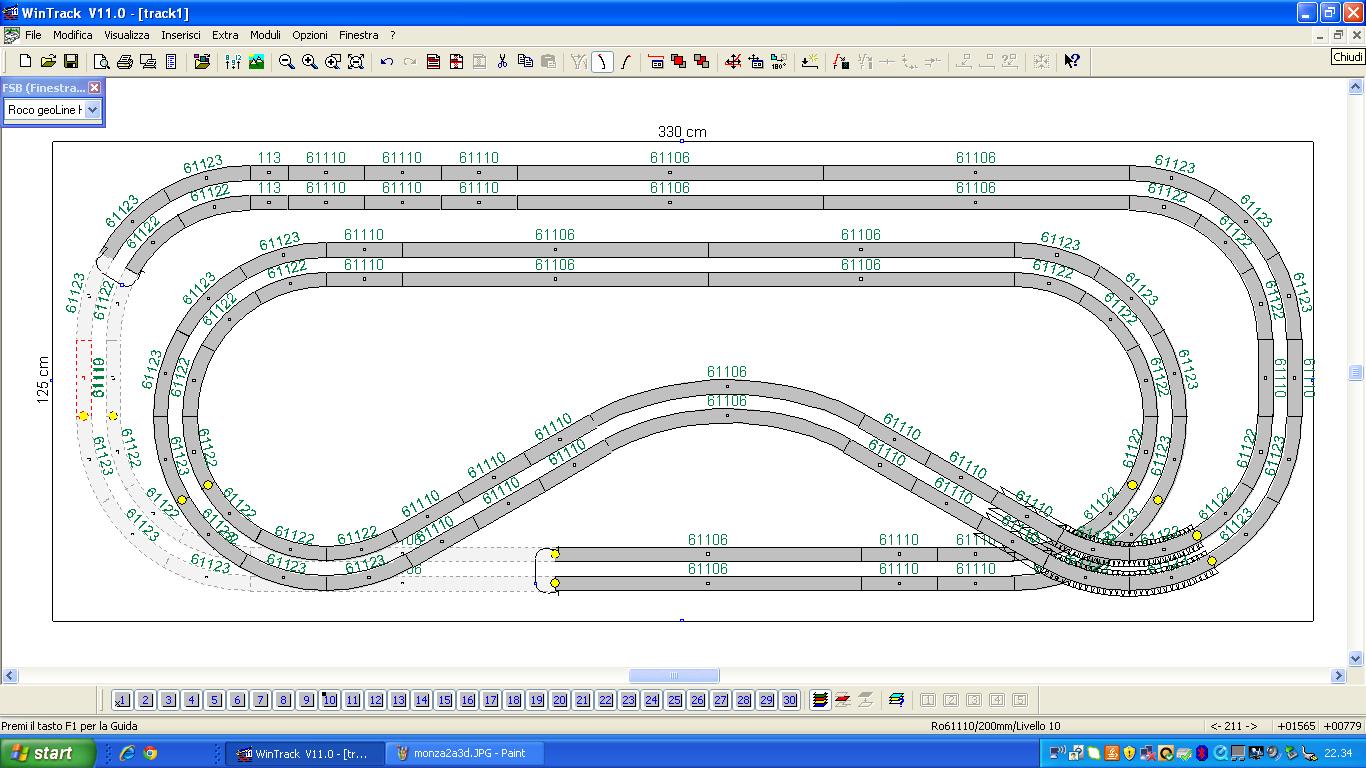
Task: Save the track plan
Action: [x=71, y=62]
